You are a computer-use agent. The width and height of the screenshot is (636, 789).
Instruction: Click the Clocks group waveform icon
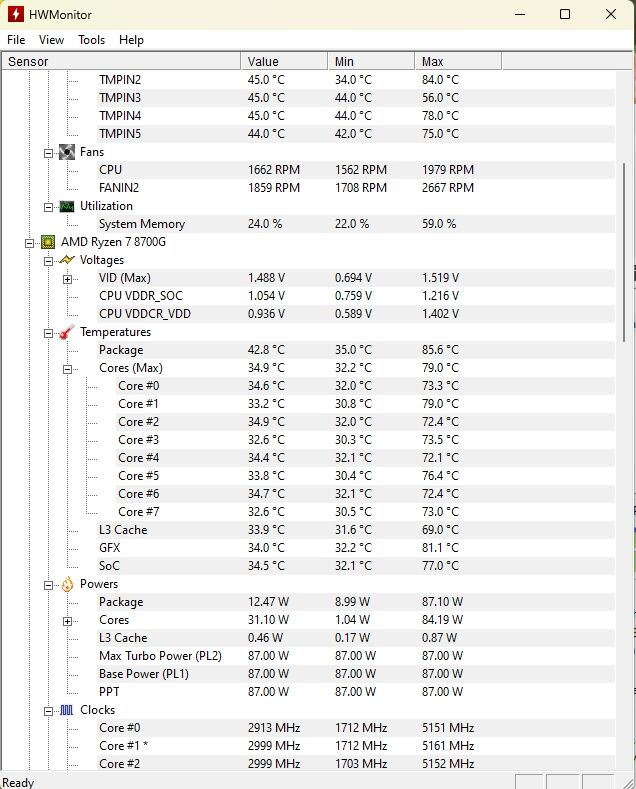67,711
